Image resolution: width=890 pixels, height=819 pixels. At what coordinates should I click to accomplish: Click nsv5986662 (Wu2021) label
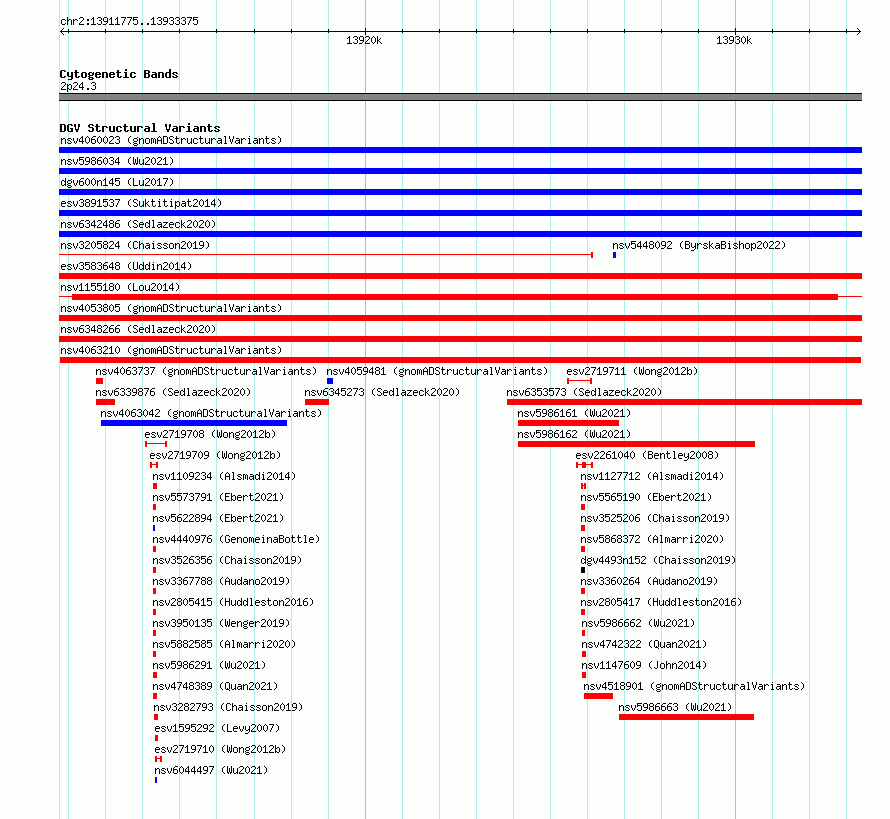pos(638,623)
